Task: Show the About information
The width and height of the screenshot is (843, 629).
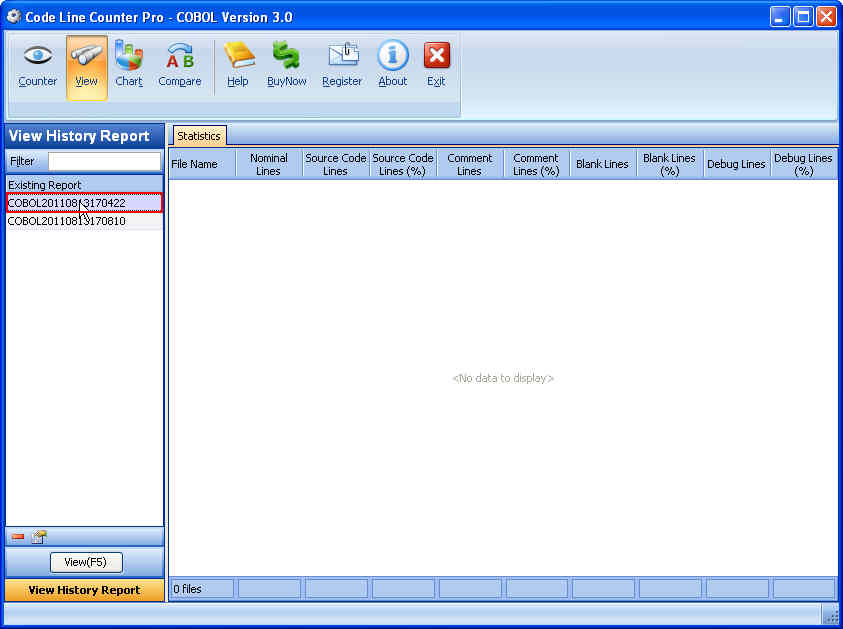Action: pos(393,65)
